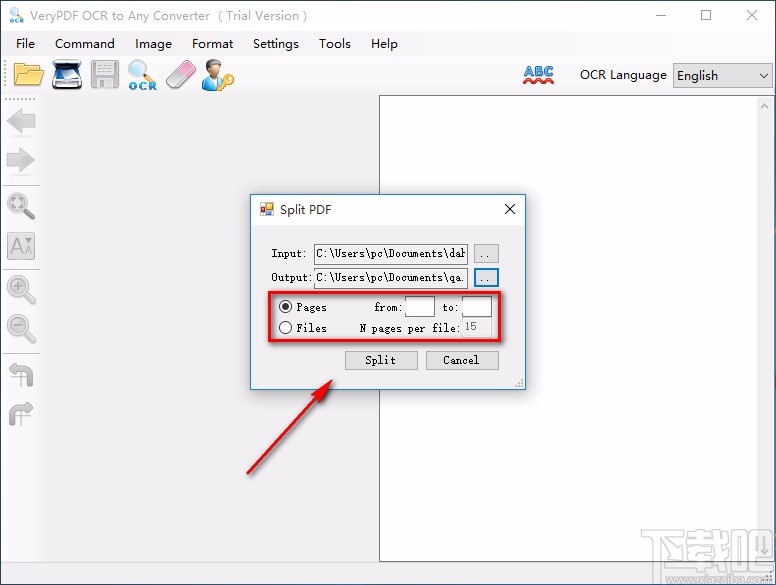Run OCR with the magnifier OCR icon
776x585 pixels.
[142, 75]
